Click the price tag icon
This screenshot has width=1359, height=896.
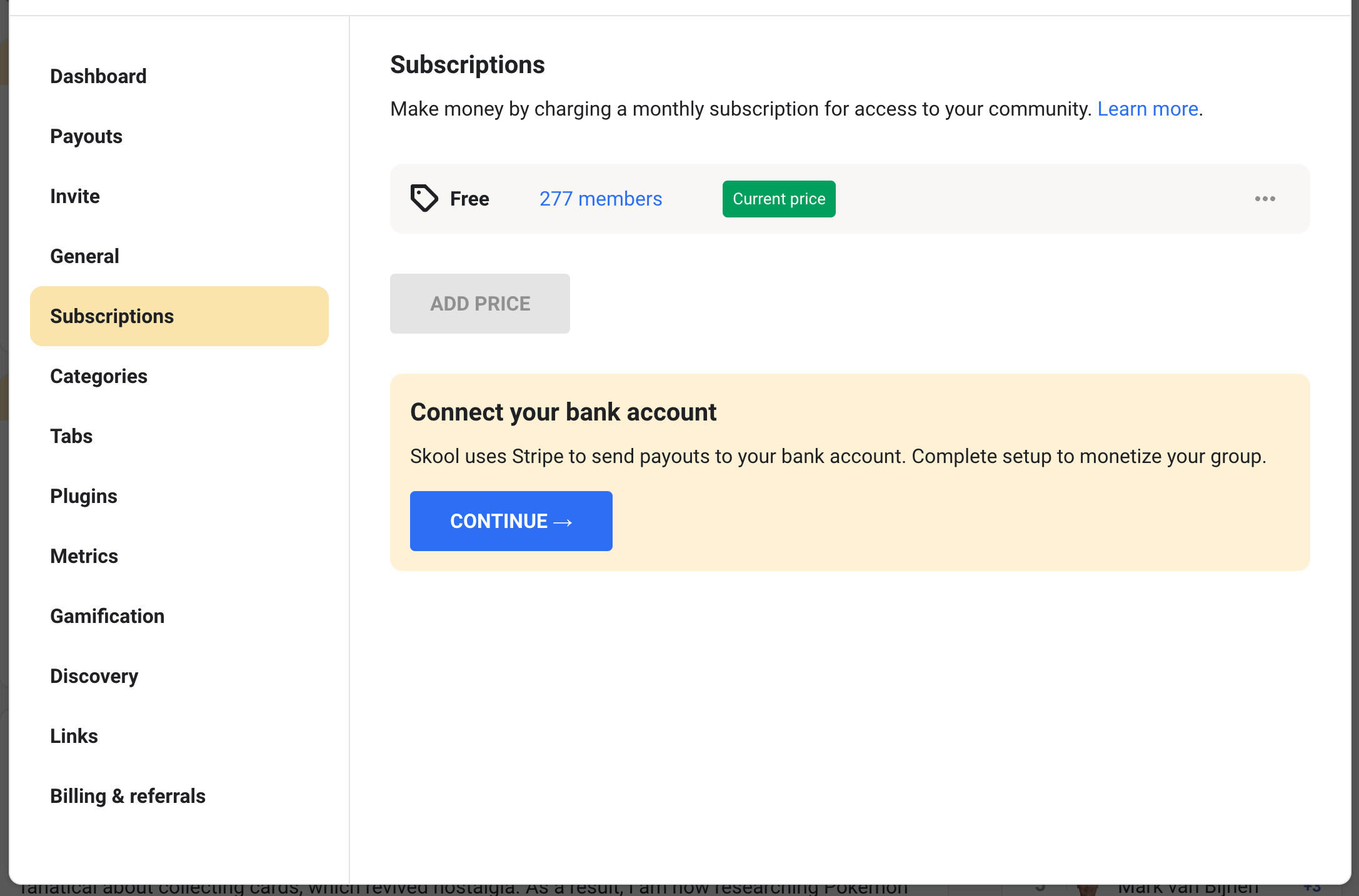pyautogui.click(x=424, y=199)
